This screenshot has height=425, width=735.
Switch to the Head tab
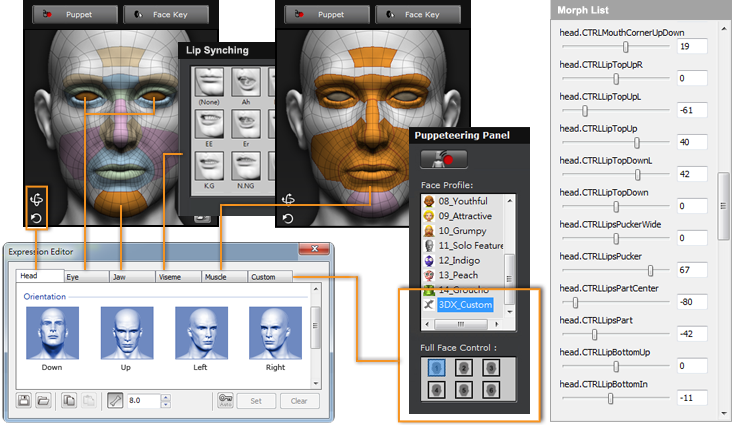pos(40,276)
